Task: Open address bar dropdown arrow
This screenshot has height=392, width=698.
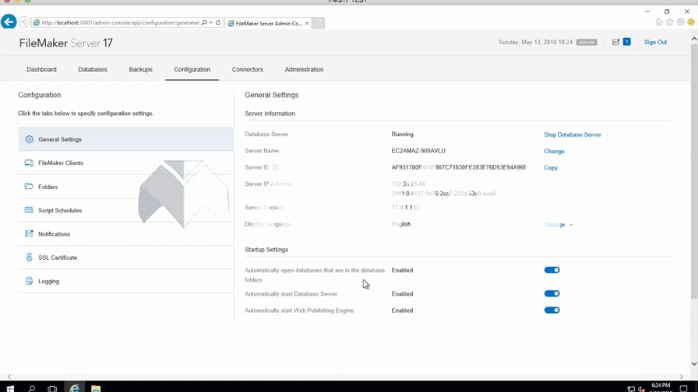Action: click(211, 23)
